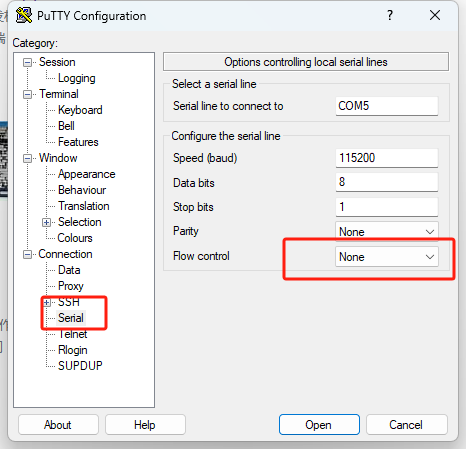This screenshot has height=449, width=466.
Task: Click the Speed (baud) input field
Action: [x=387, y=158]
